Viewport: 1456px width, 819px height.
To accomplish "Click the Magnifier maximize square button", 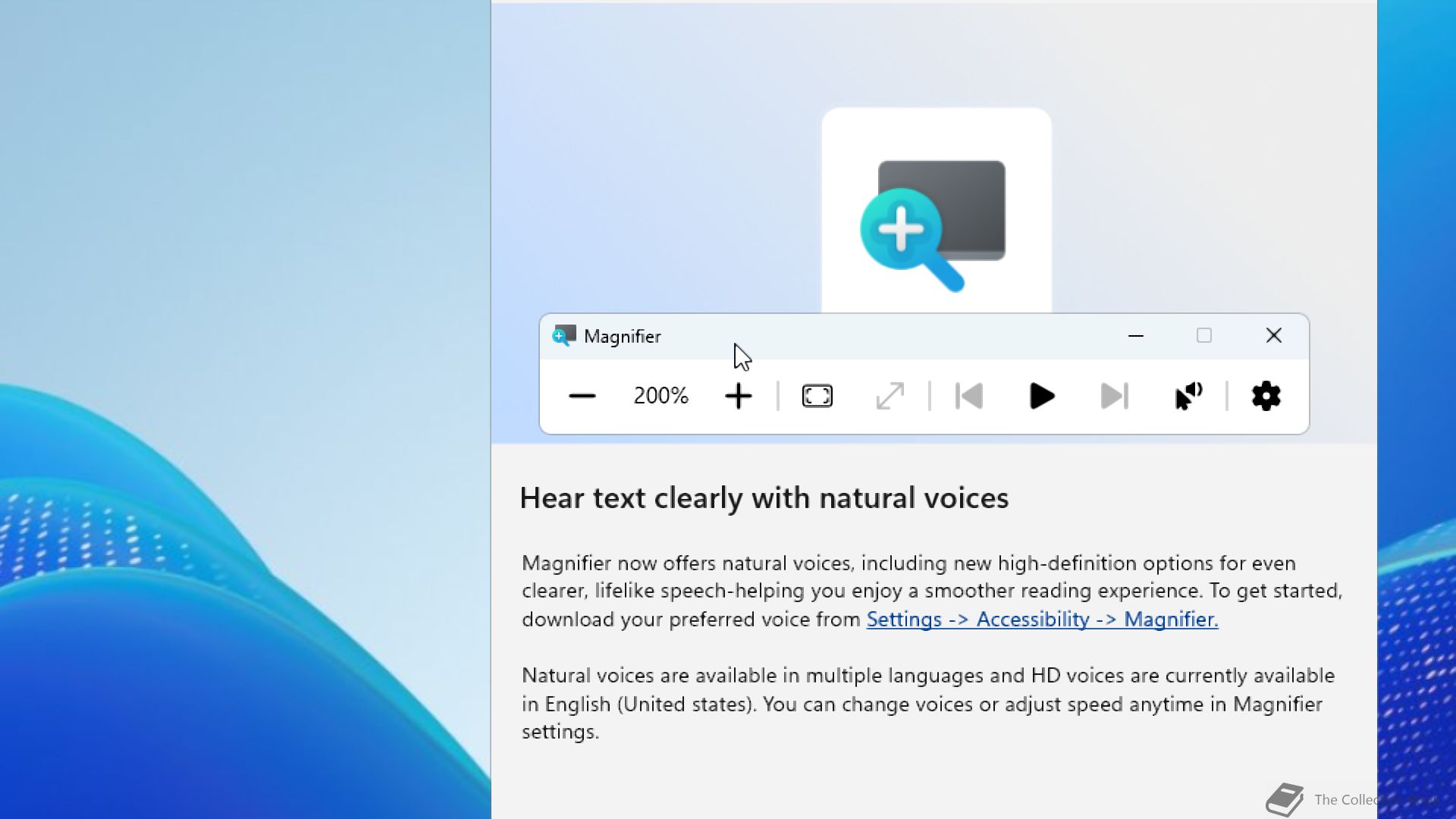I will pos(1203,336).
